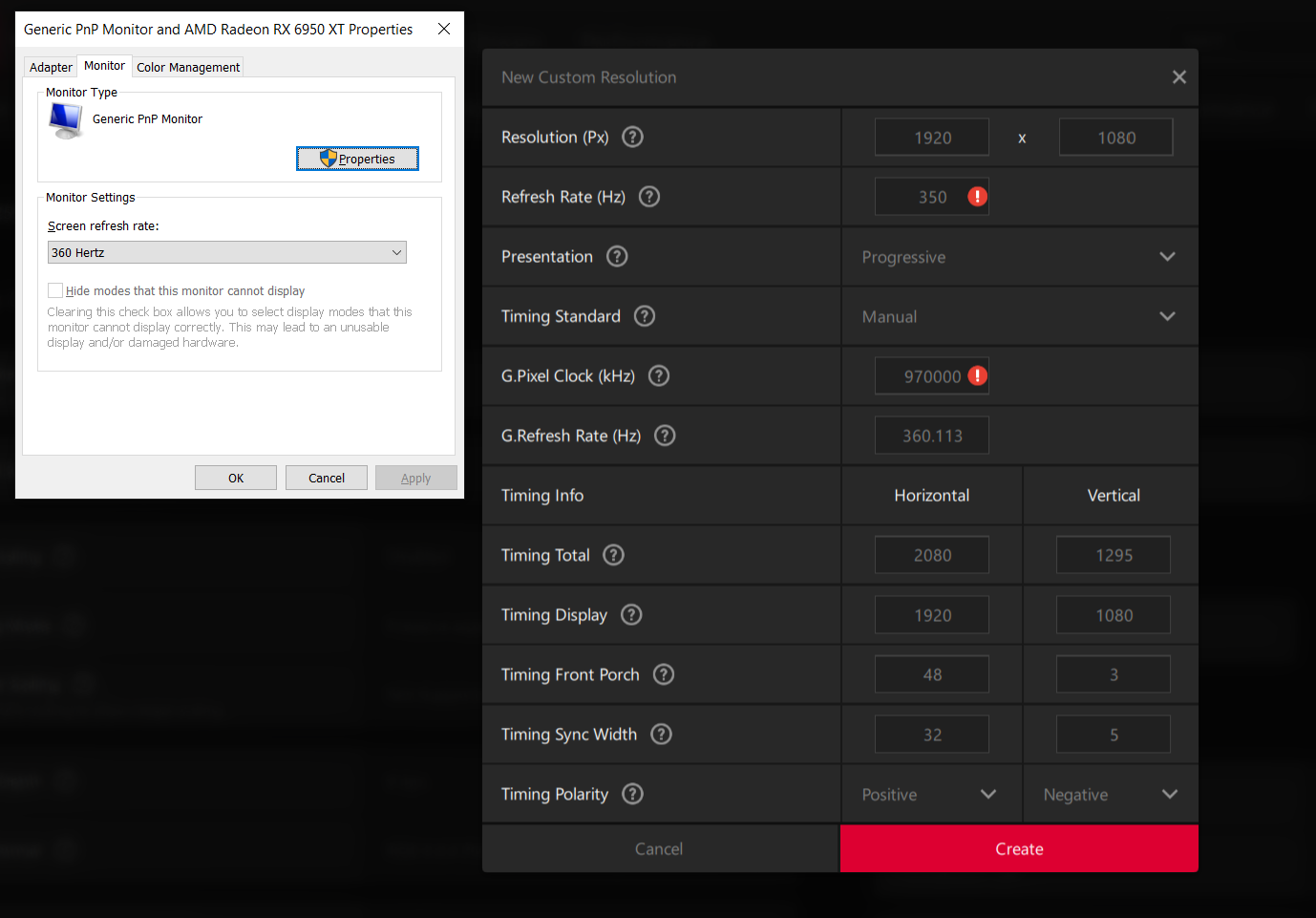Open the Screen refresh rate dropdown

[x=226, y=252]
